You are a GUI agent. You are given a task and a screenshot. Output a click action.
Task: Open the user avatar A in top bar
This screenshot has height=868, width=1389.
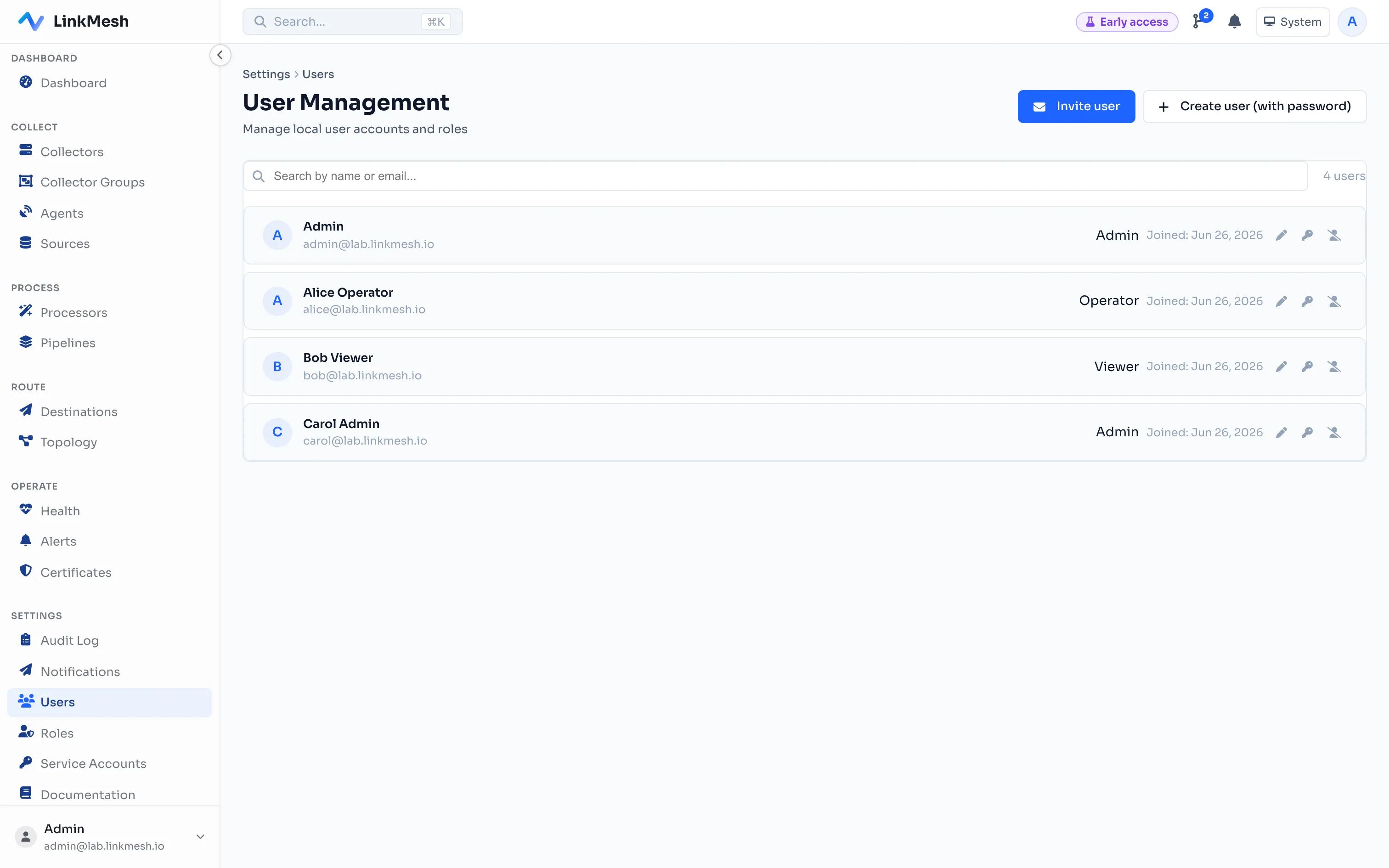[x=1352, y=22]
